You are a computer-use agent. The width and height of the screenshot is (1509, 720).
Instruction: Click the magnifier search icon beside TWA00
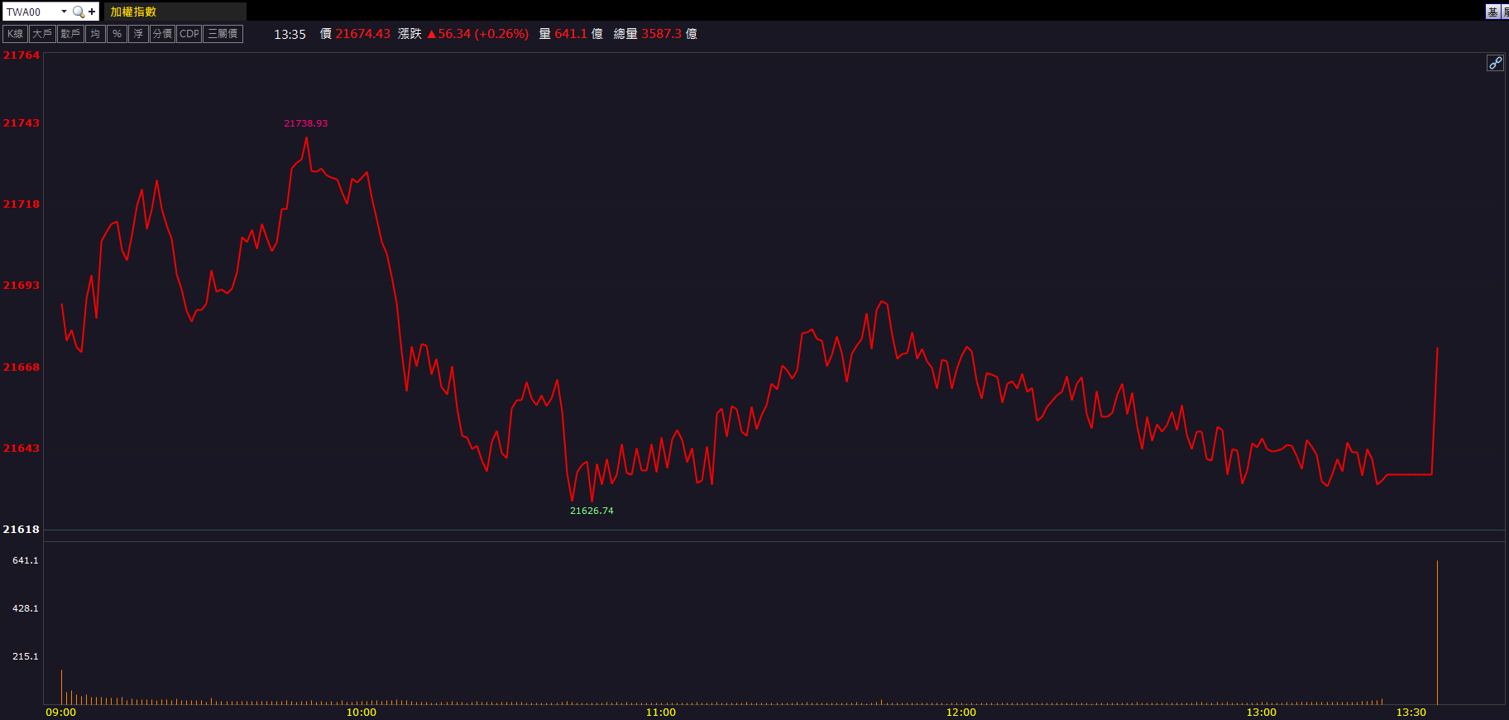click(78, 12)
